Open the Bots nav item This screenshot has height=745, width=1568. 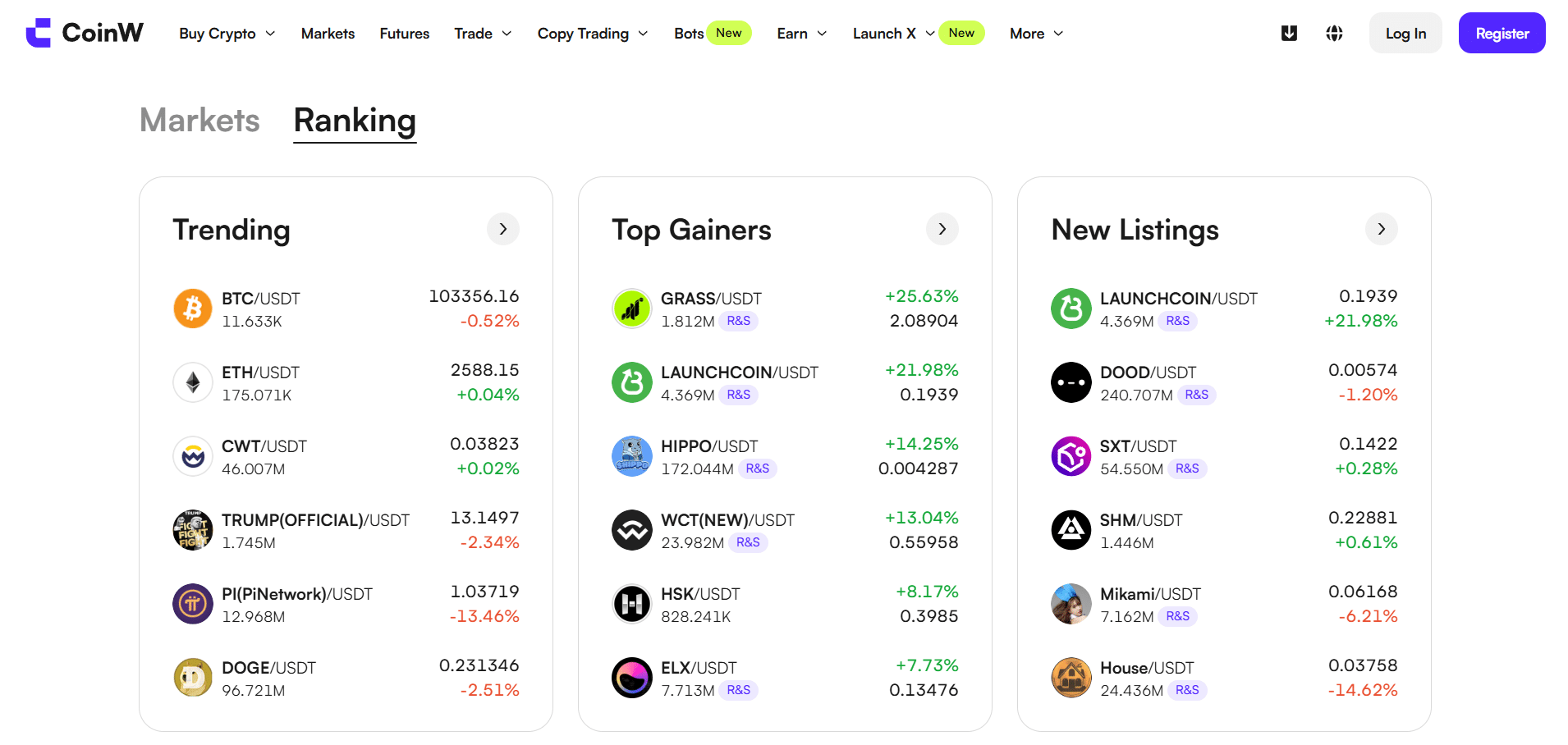click(689, 34)
